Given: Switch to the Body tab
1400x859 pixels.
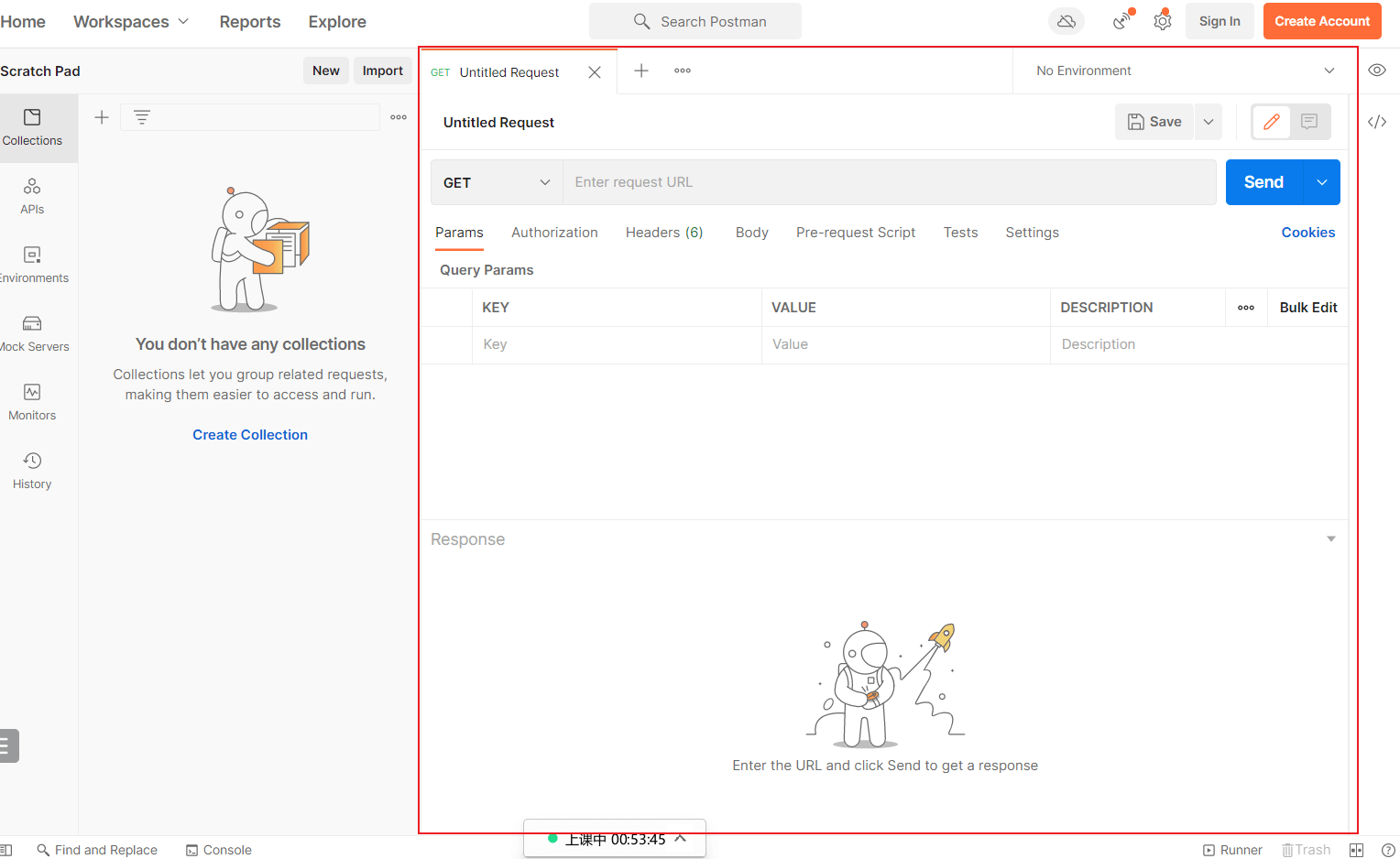Looking at the screenshot, I should pyautogui.click(x=752, y=233).
